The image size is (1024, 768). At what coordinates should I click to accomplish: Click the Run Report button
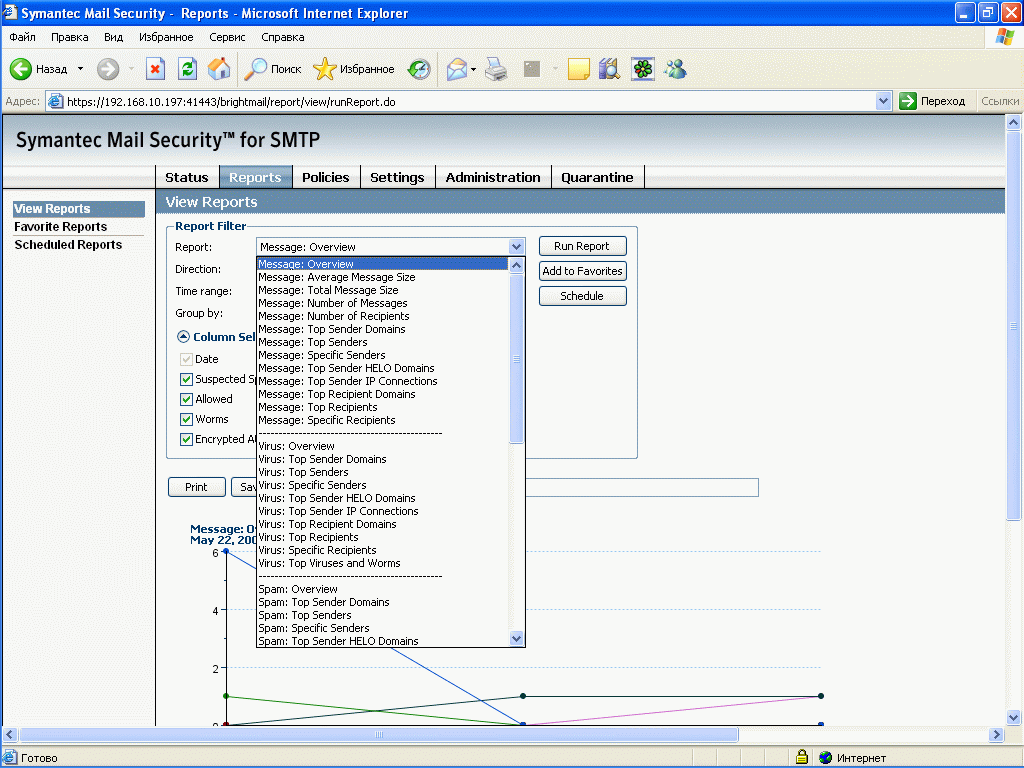click(x=582, y=246)
